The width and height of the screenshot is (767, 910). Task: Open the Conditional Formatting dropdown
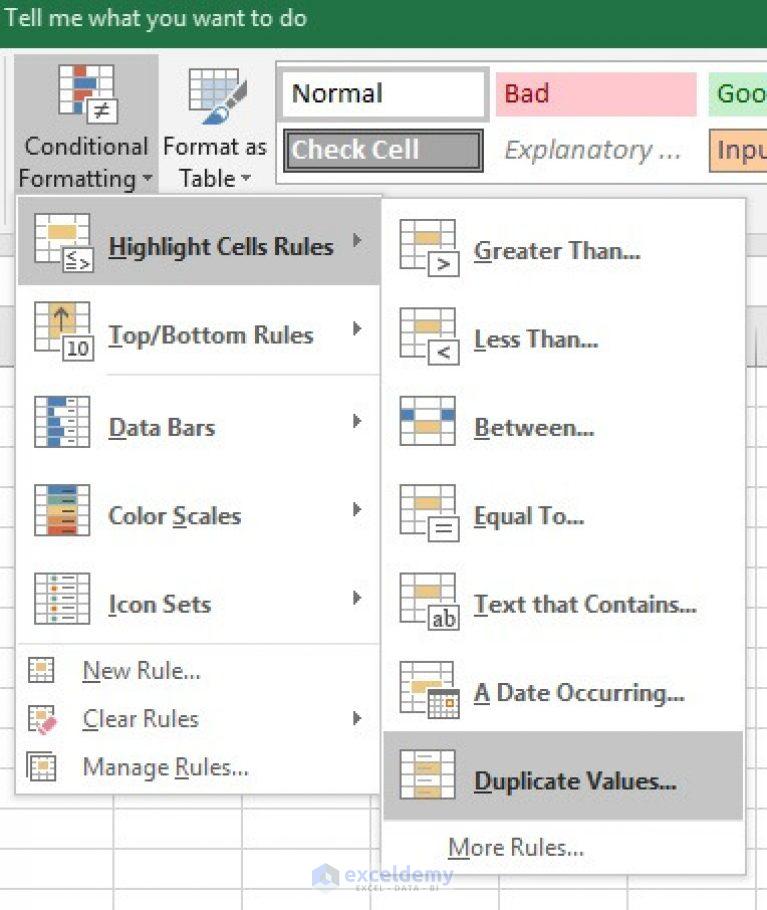click(85, 125)
